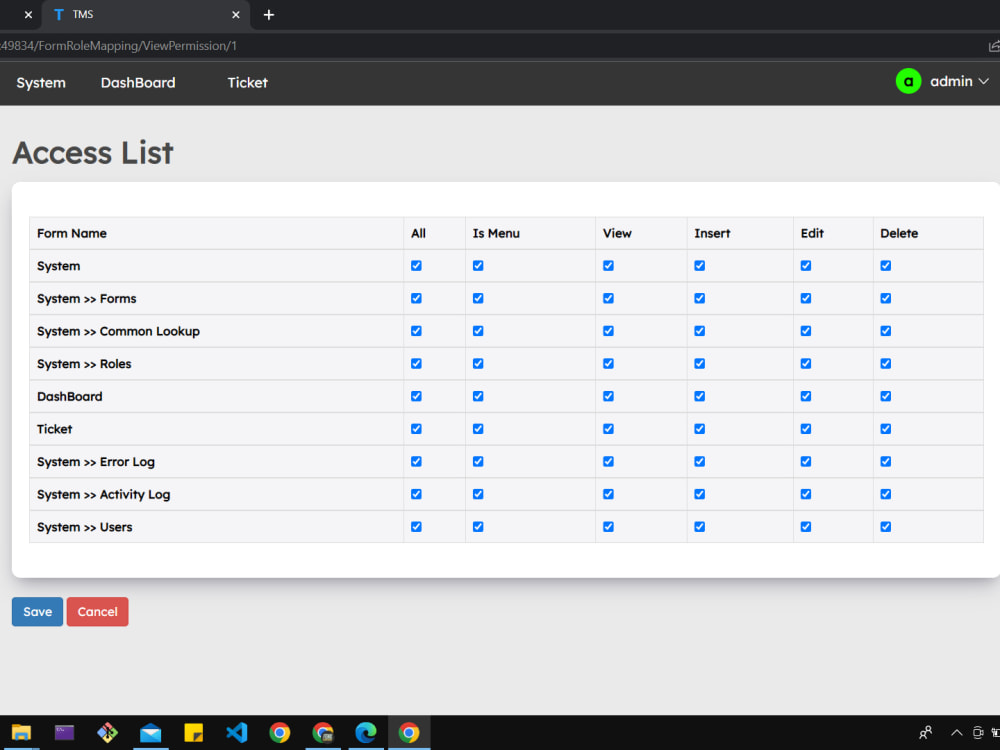Open the Mail app from the taskbar

coord(151,733)
